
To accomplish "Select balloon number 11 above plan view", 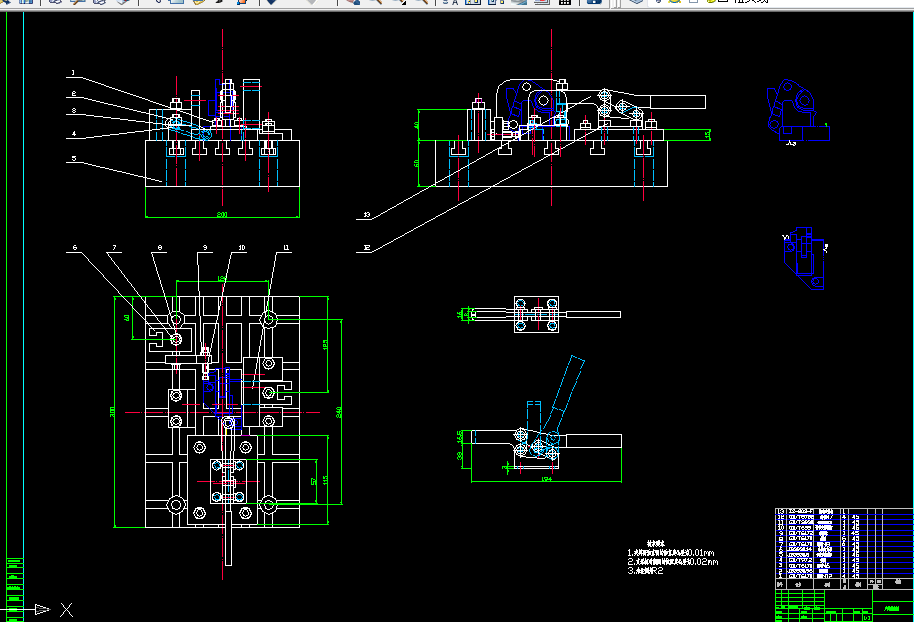I will (x=286, y=248).
